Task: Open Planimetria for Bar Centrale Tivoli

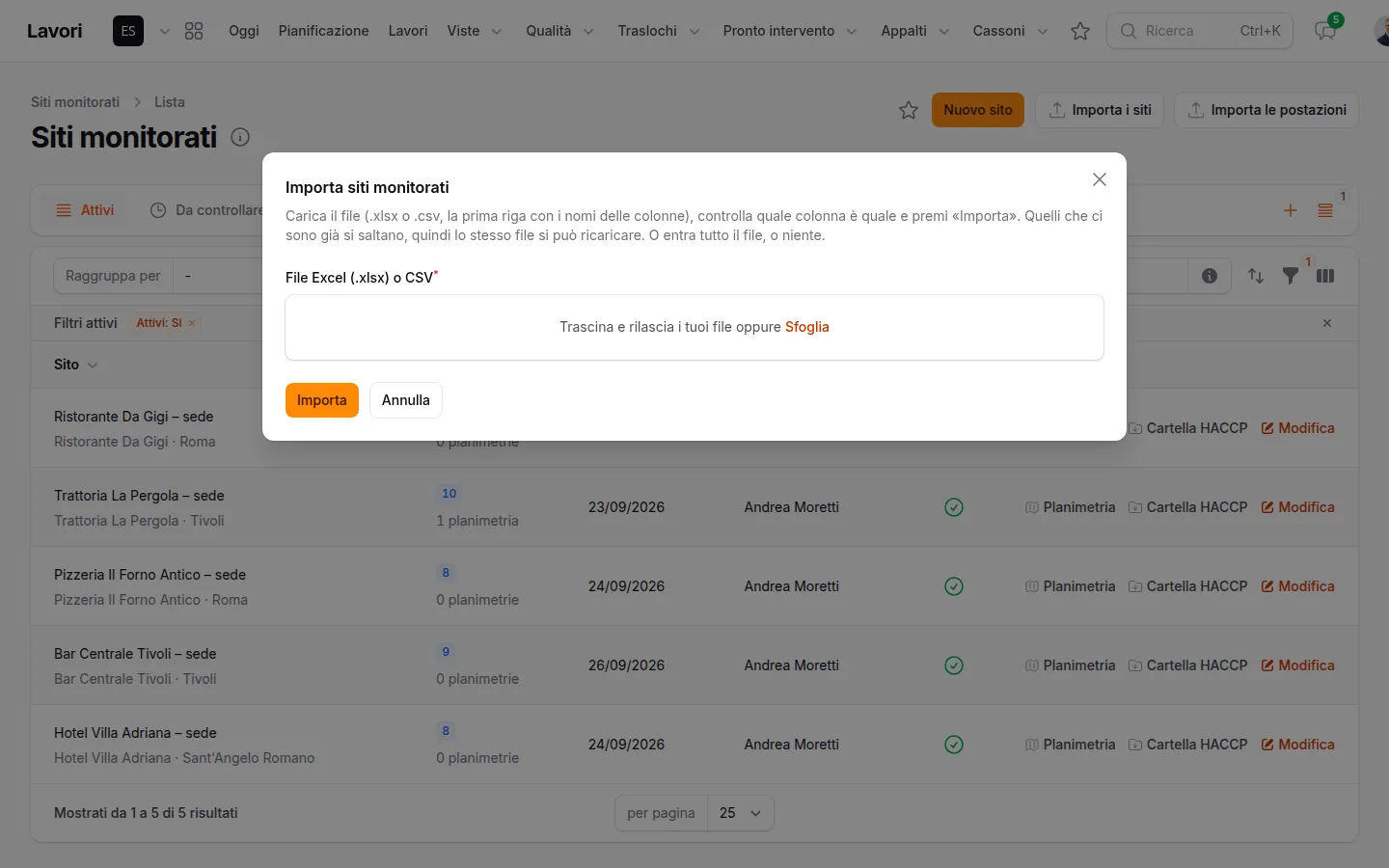Action: [x=1070, y=665]
